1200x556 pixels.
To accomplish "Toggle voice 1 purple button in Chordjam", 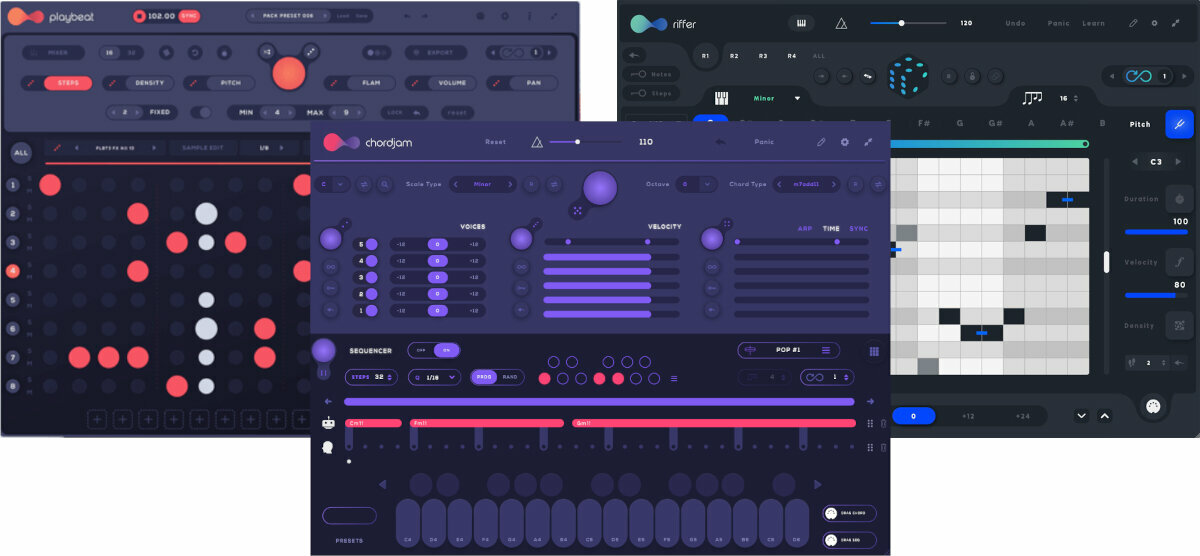I will [371, 311].
